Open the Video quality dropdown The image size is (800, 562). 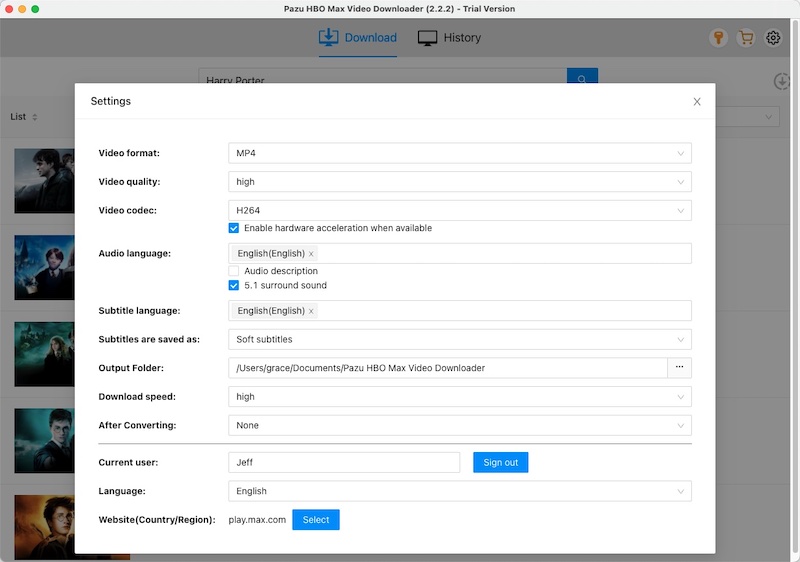[x=460, y=182]
